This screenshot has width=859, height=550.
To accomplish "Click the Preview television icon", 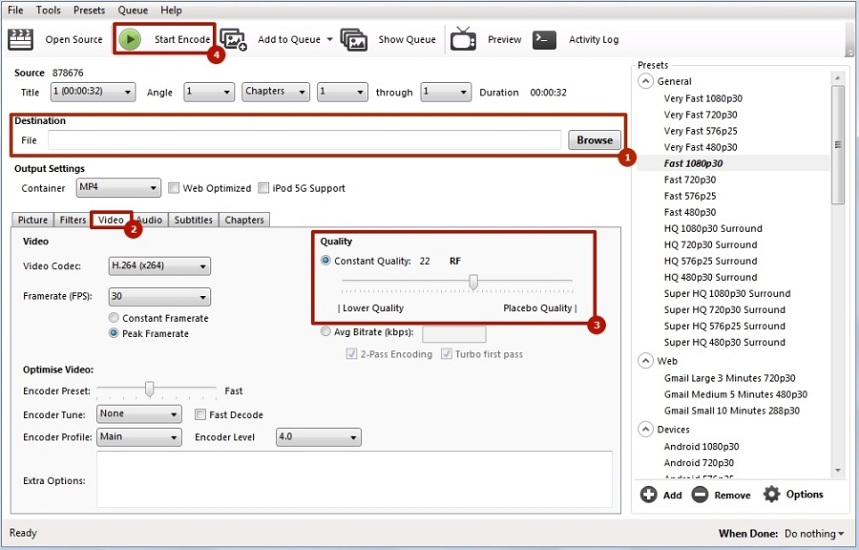I will (x=463, y=39).
